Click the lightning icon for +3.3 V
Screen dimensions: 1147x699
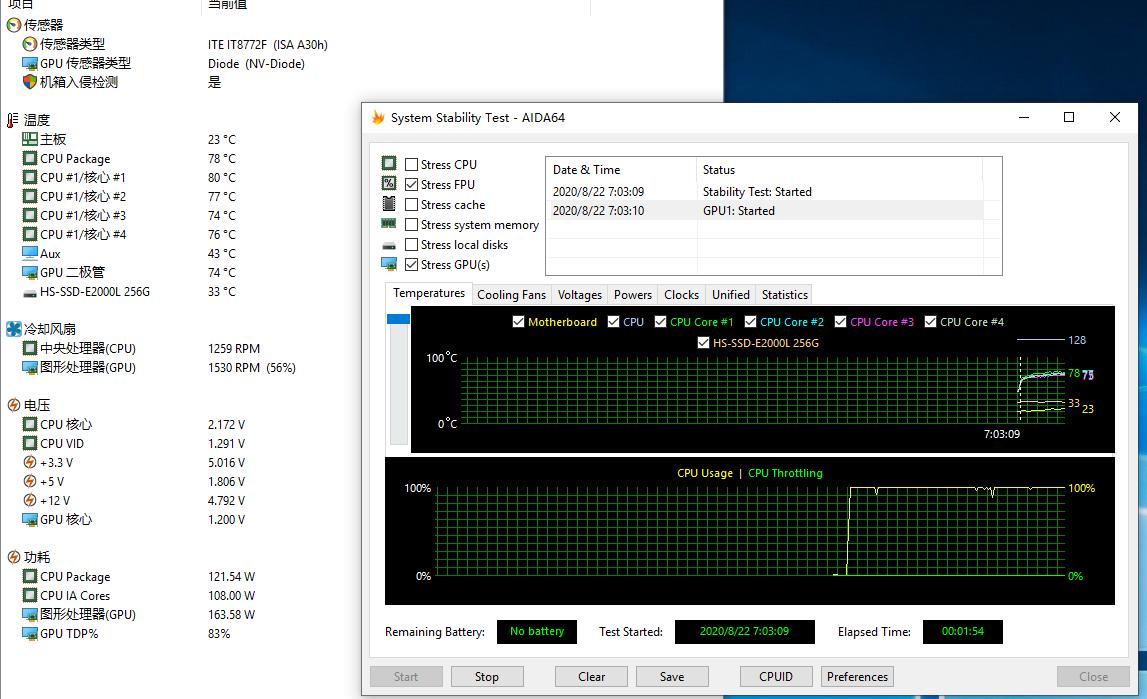pyautogui.click(x=29, y=462)
